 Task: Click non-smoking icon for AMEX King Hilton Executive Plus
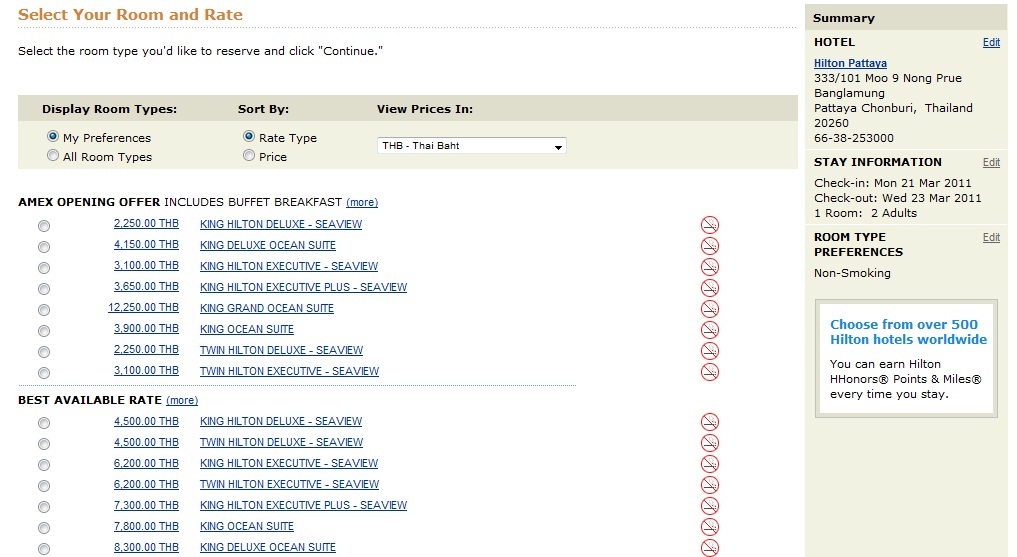[x=710, y=287]
